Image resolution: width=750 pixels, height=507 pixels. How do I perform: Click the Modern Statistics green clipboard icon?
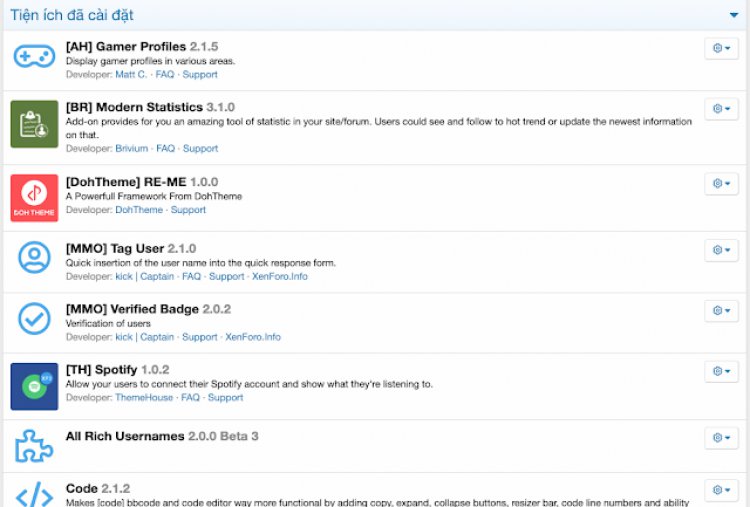34,124
